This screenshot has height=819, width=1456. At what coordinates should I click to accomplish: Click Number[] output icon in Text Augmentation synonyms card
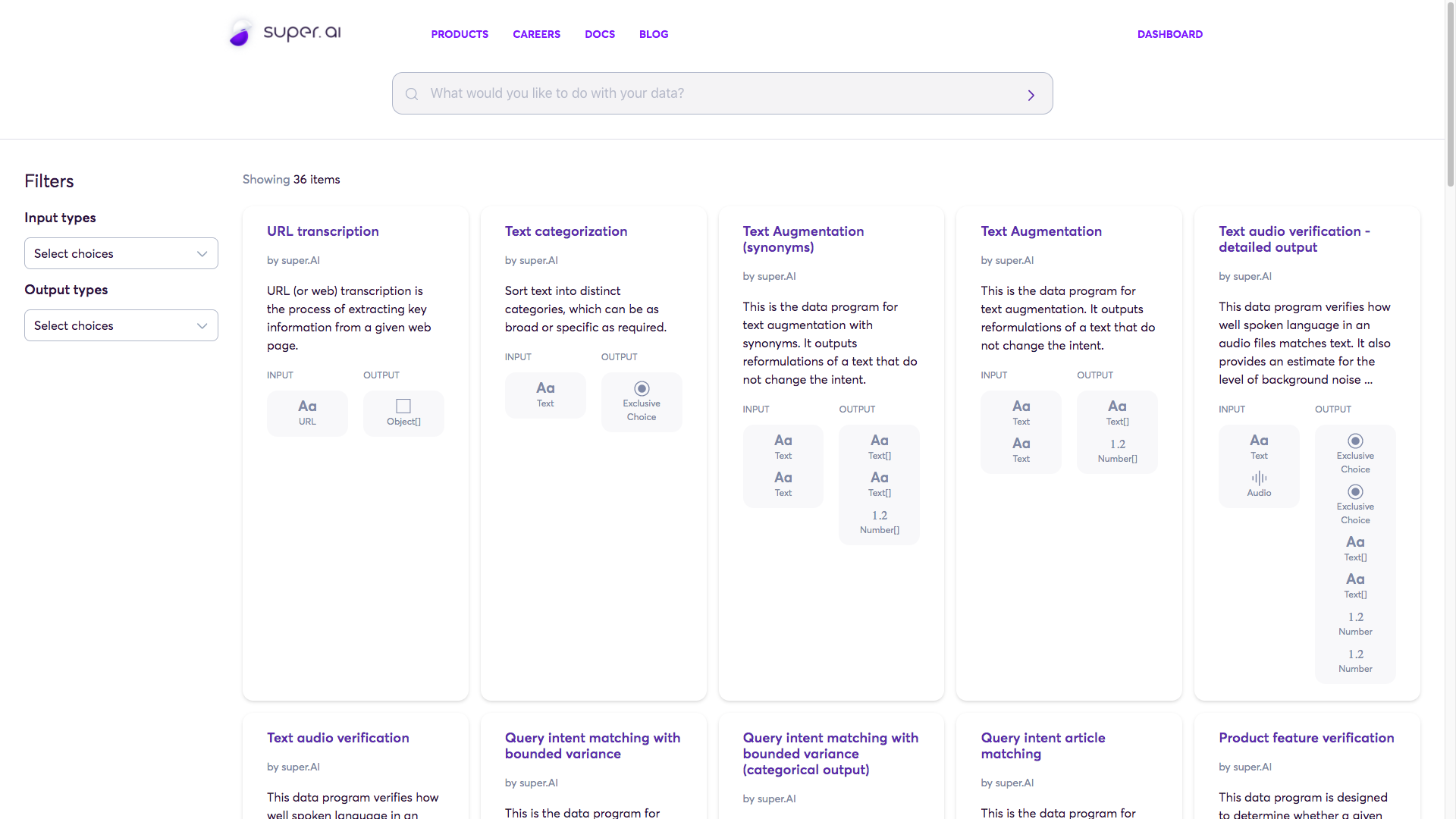(879, 516)
